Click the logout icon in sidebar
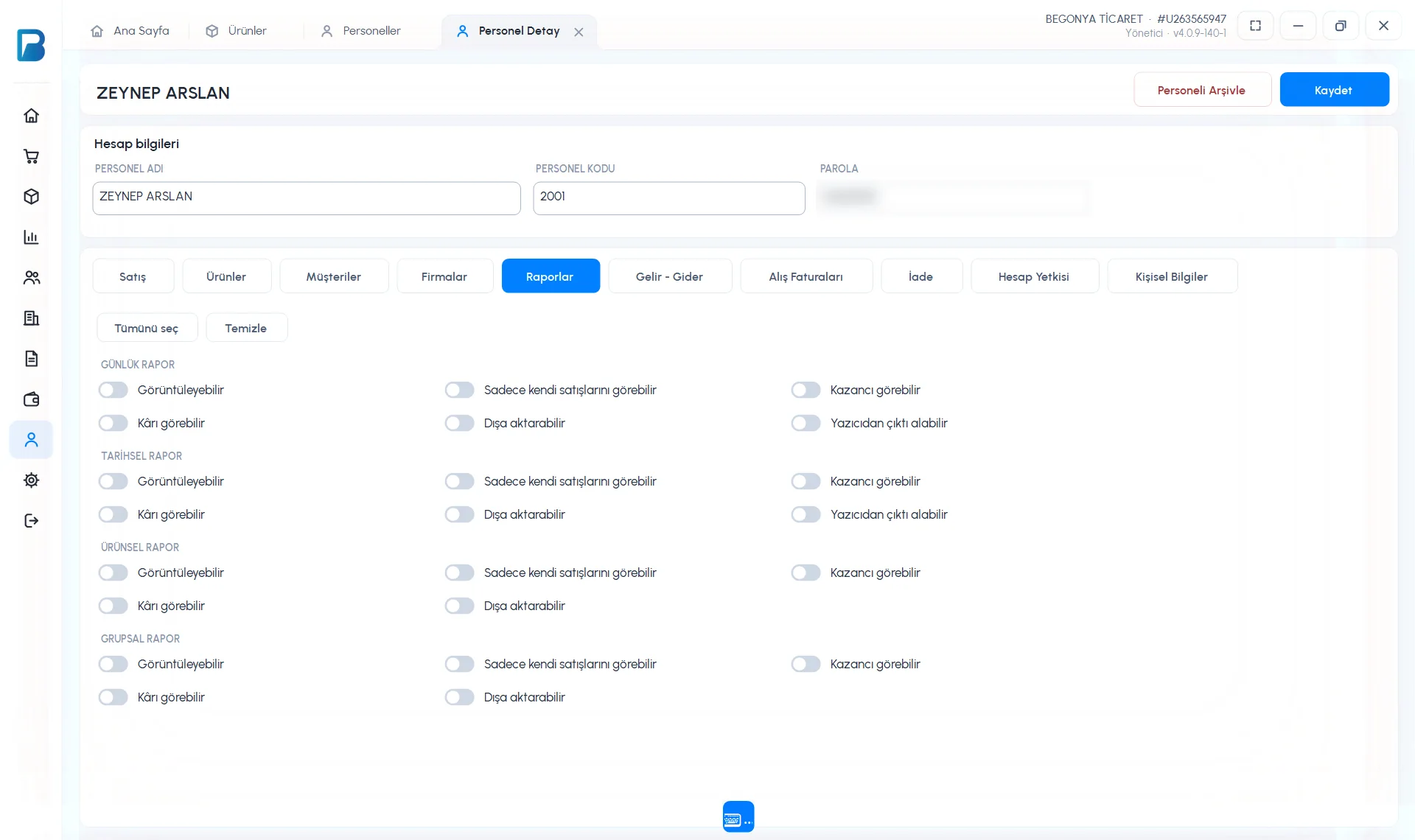The image size is (1415, 840). coord(31,521)
